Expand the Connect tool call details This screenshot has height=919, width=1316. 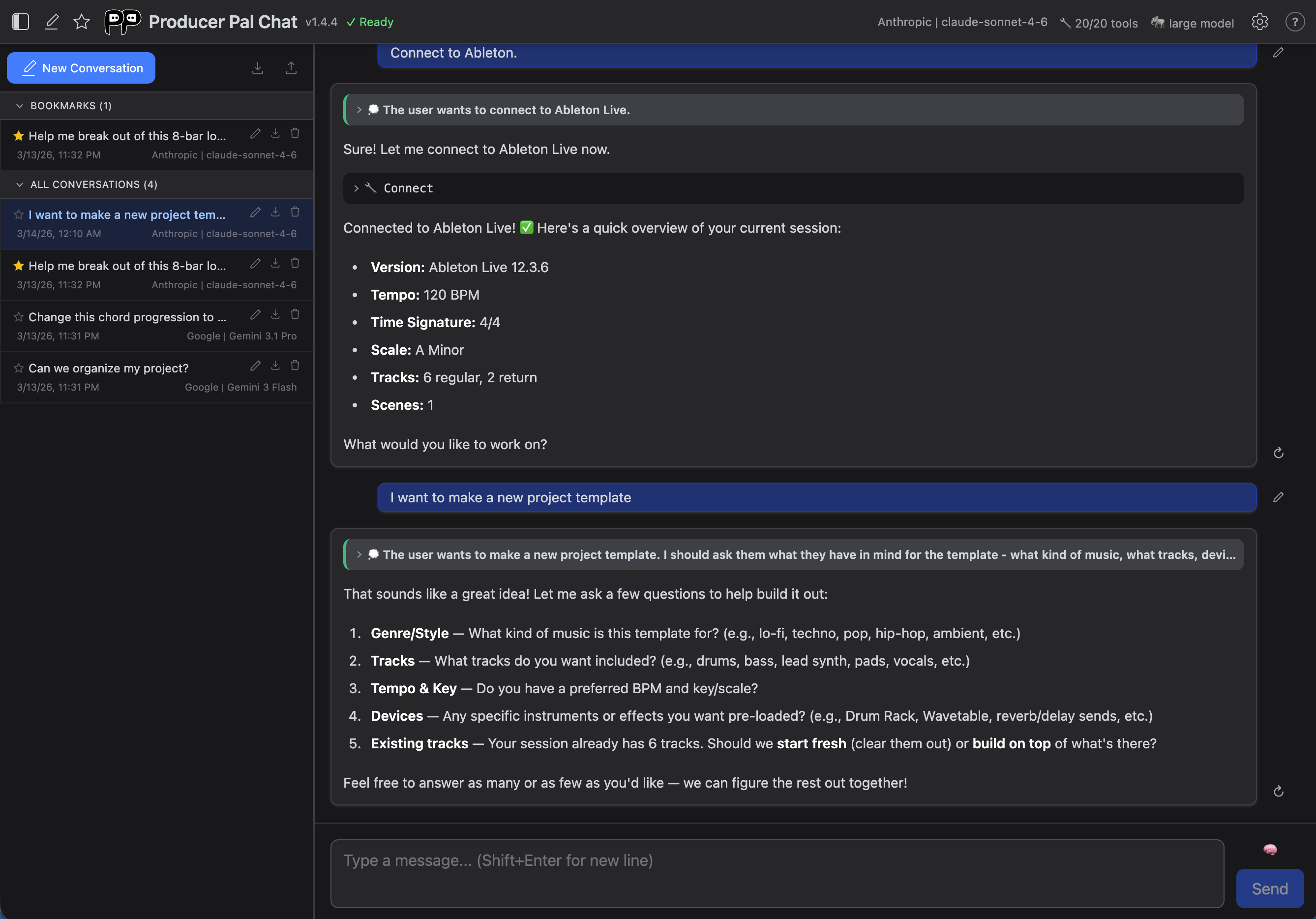[x=357, y=188]
